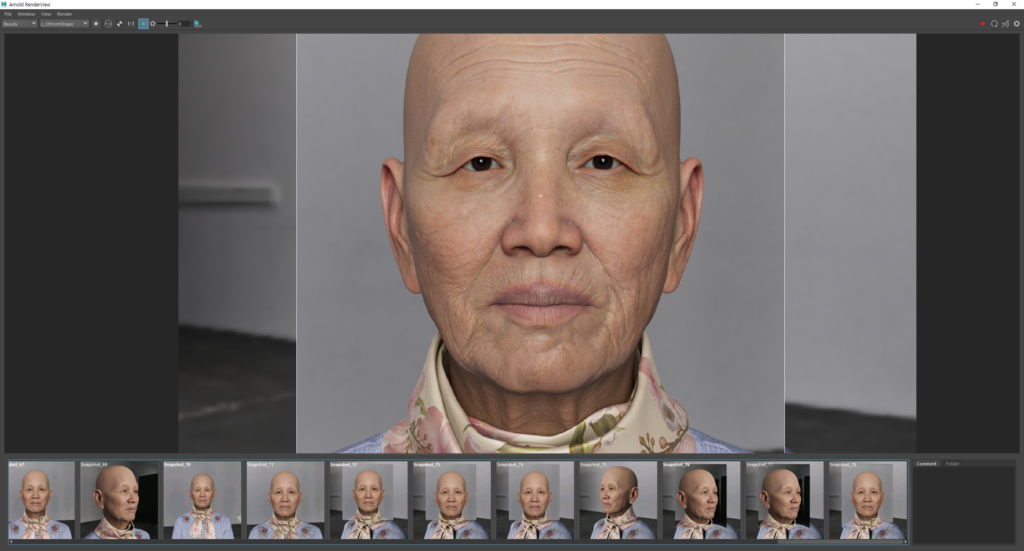This screenshot has height=551, width=1024.
Task: Click the split-circle compare icon
Action: (x=108, y=24)
